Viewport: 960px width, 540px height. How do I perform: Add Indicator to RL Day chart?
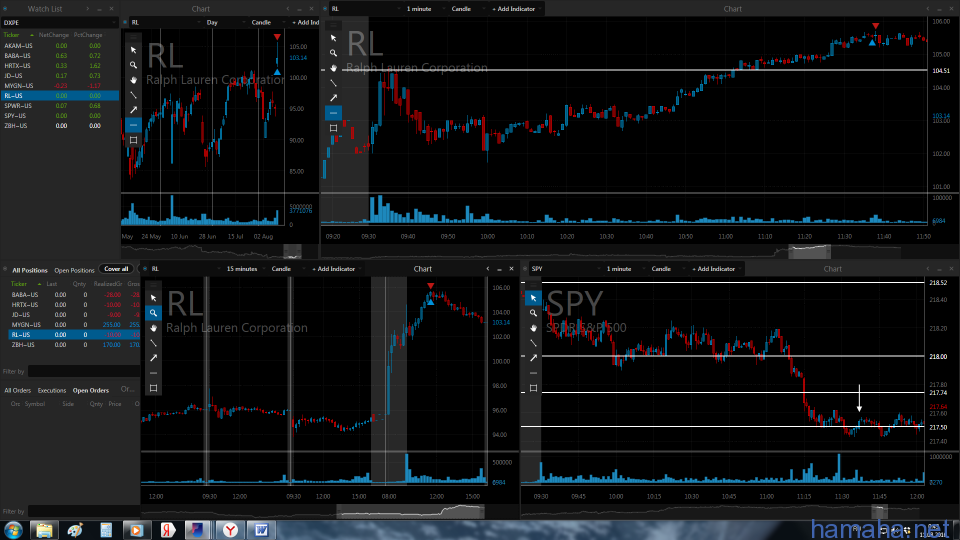tap(305, 23)
